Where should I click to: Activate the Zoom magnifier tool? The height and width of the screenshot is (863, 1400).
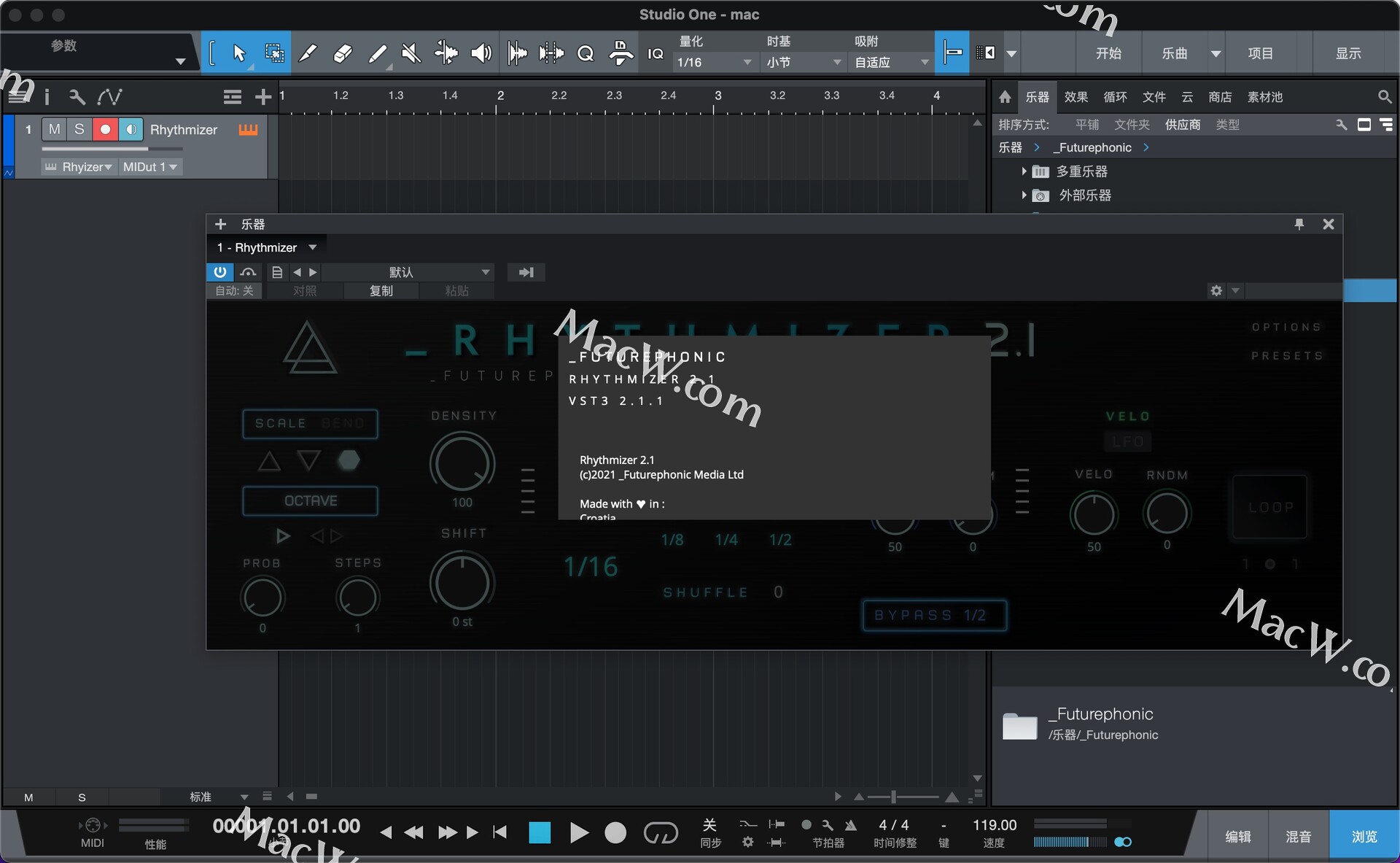(x=586, y=53)
